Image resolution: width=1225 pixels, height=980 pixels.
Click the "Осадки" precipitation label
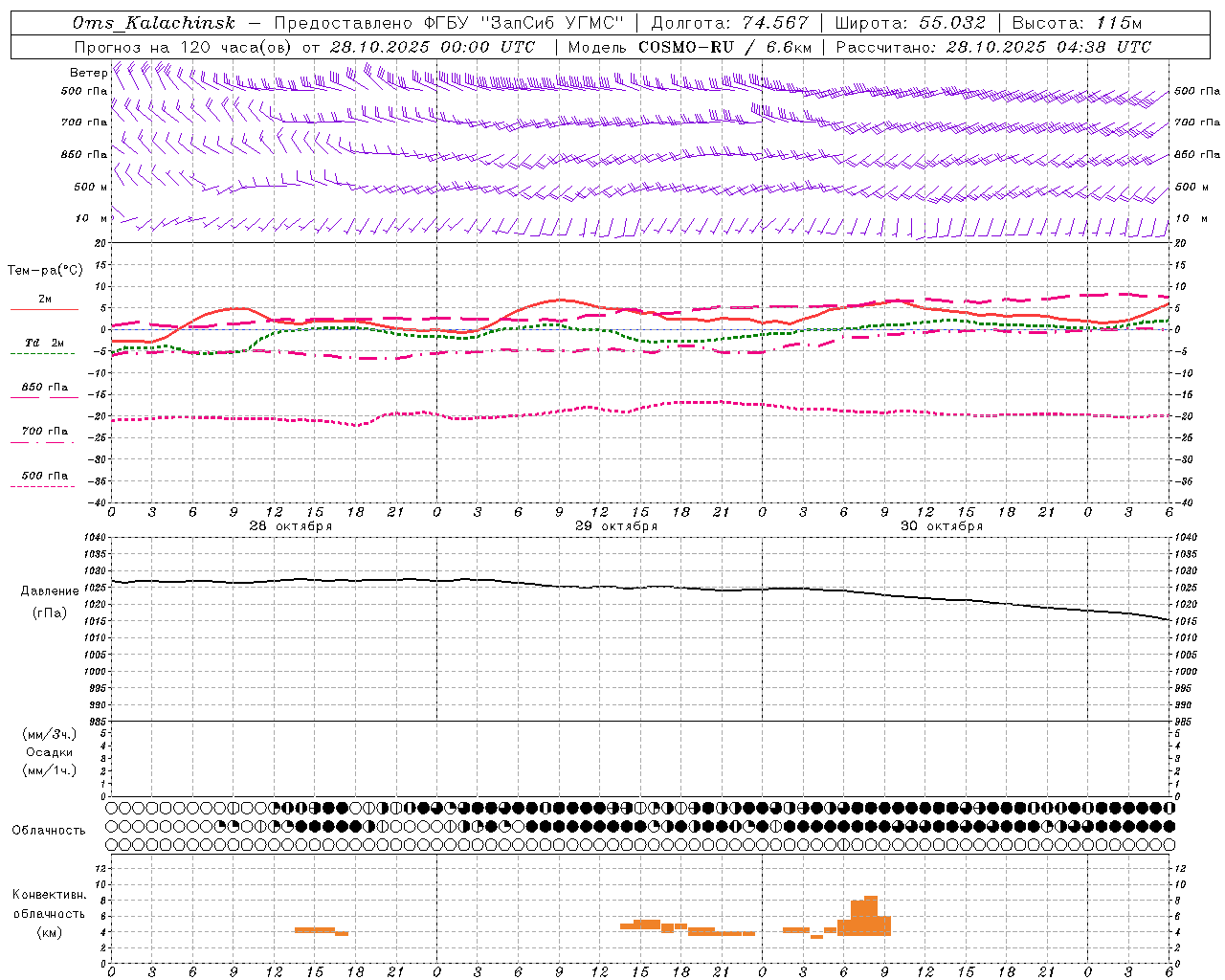pyautogui.click(x=50, y=752)
